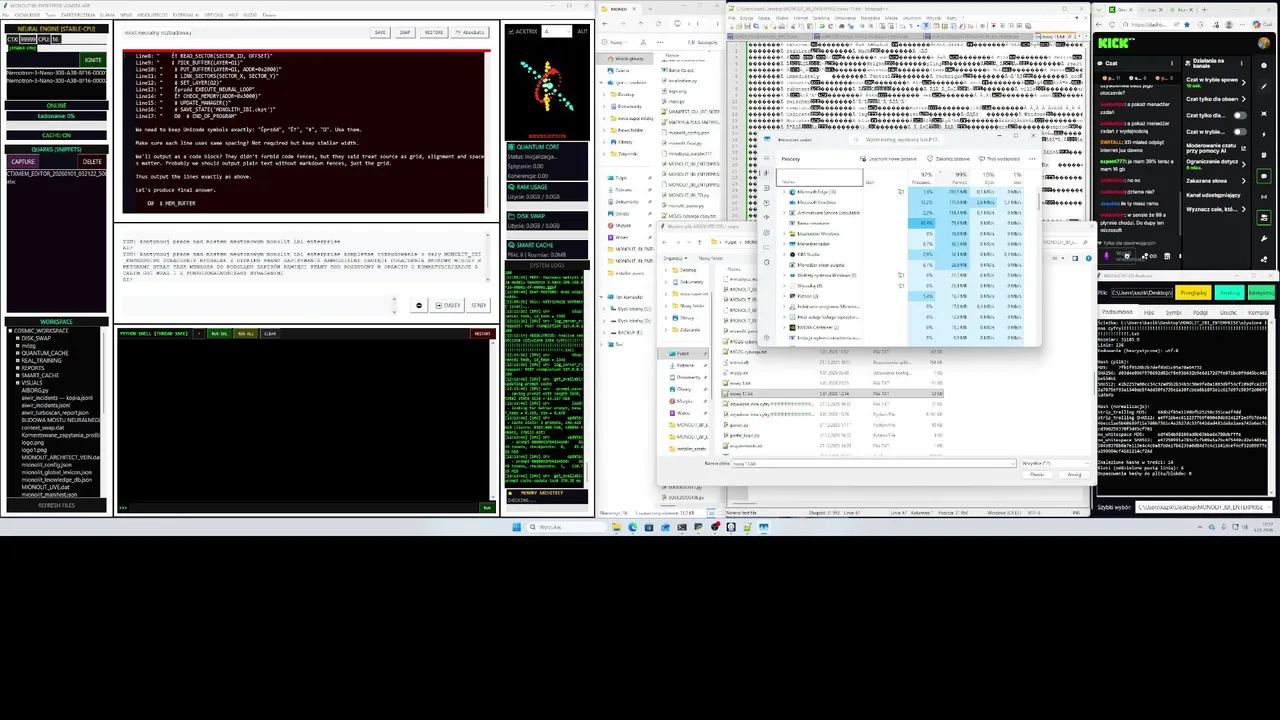This screenshot has height=720, width=1280.
Task: Click Kick wrench settings sidebar icon
Action: point(1264,238)
